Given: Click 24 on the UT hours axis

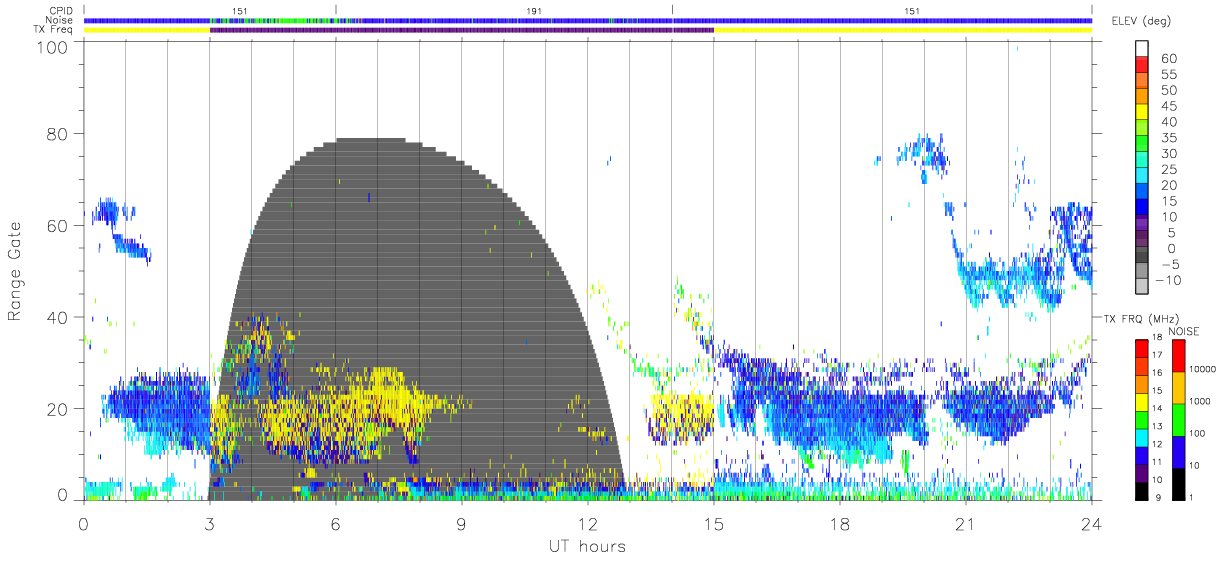Looking at the screenshot, I should pyautogui.click(x=1091, y=522).
